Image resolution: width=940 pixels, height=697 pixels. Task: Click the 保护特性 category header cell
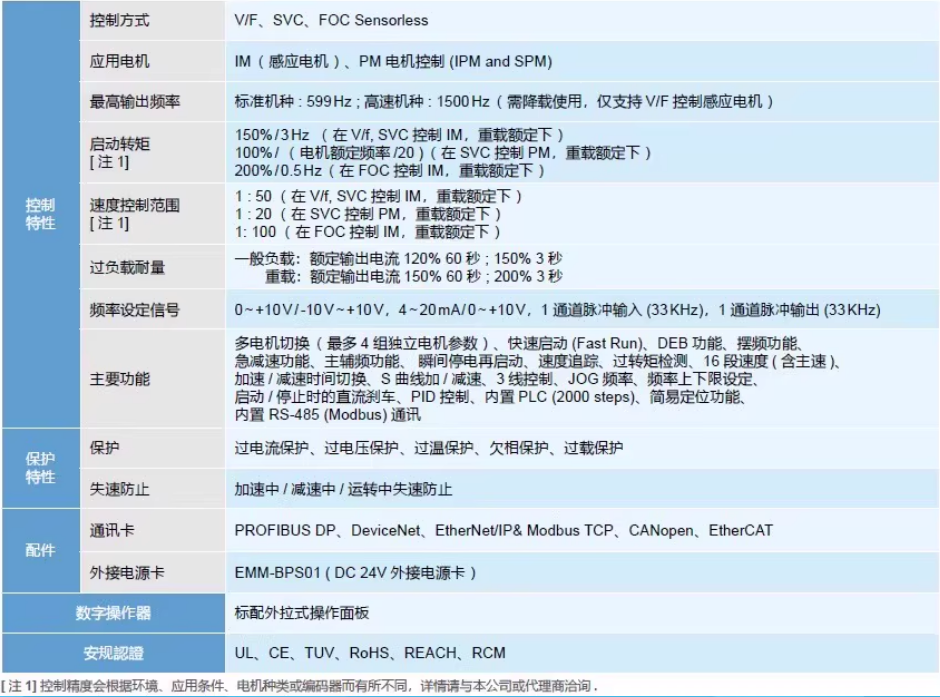pos(40,468)
